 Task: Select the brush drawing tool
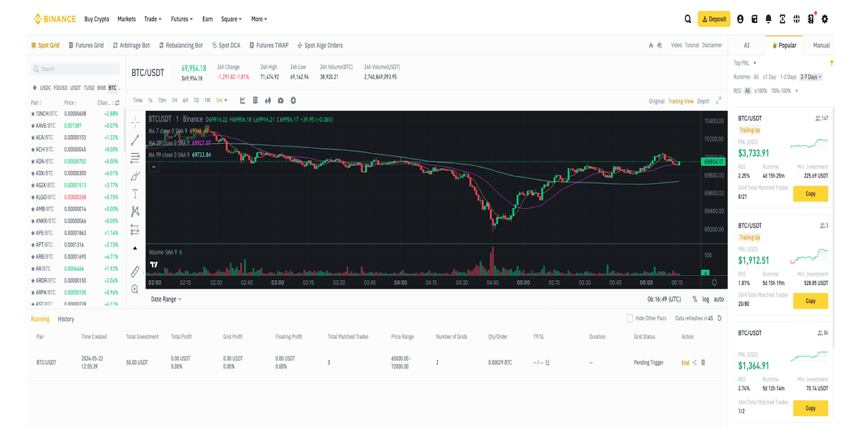[135, 176]
